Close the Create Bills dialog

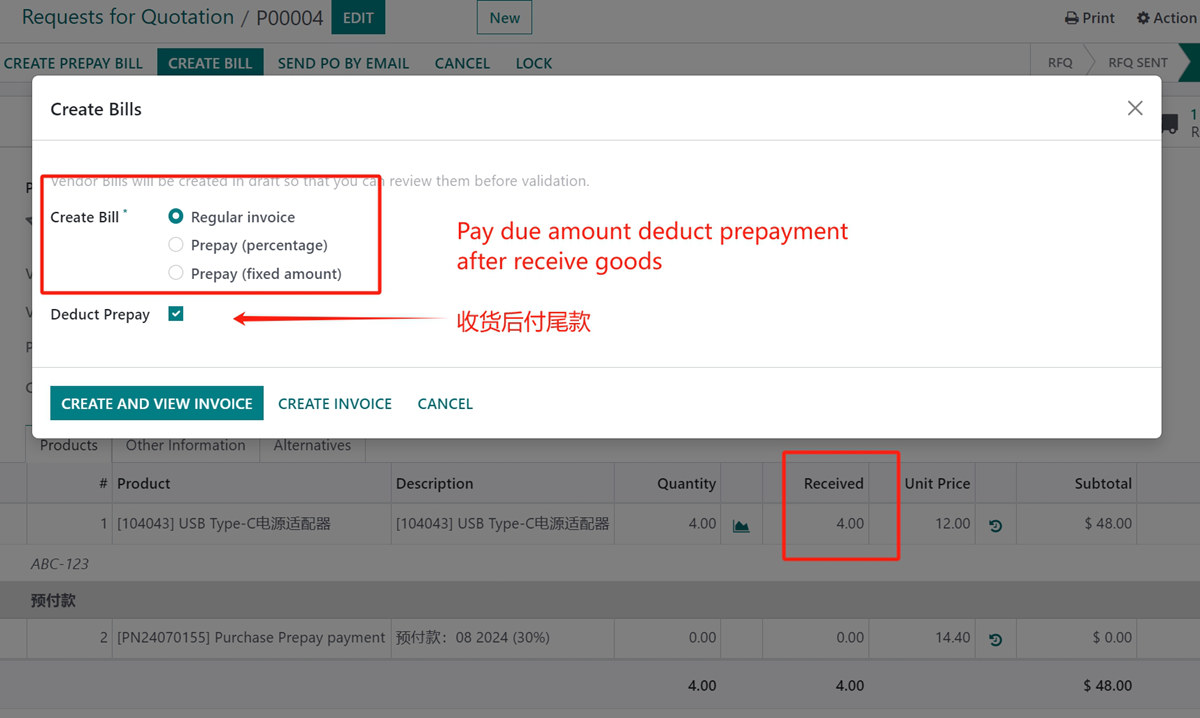coord(1134,108)
